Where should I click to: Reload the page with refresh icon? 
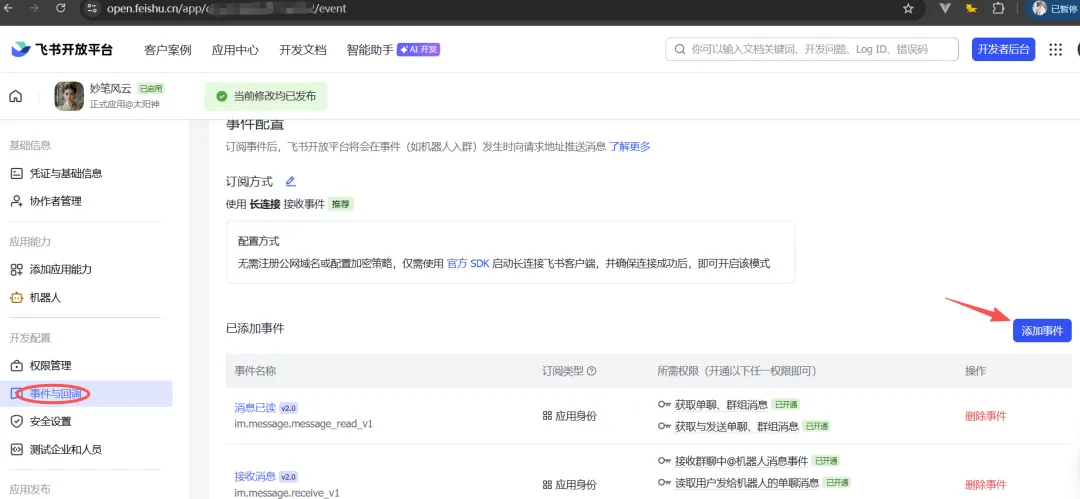[x=61, y=8]
